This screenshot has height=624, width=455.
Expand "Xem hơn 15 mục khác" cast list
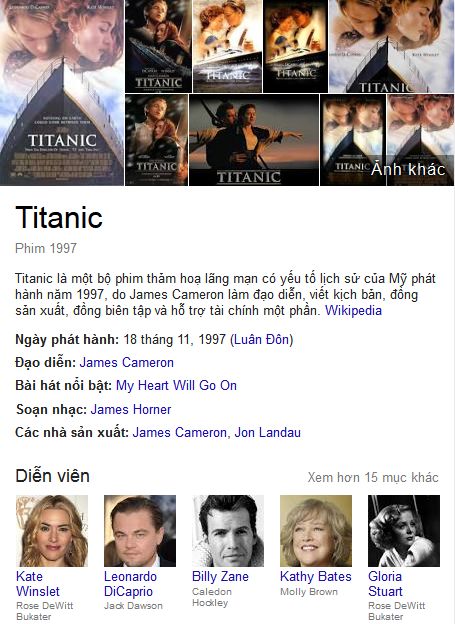click(x=373, y=477)
